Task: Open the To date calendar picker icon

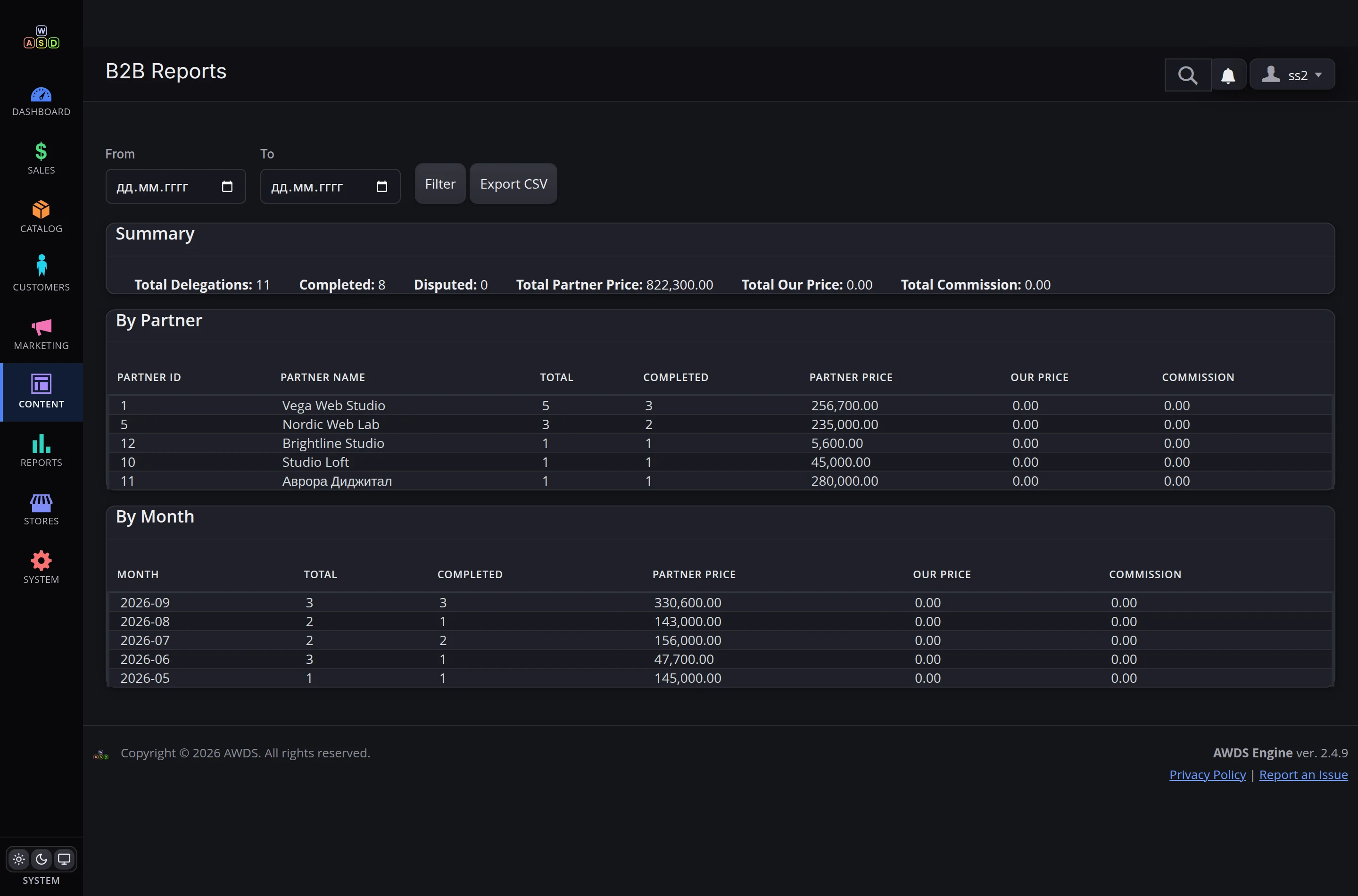Action: click(381, 186)
